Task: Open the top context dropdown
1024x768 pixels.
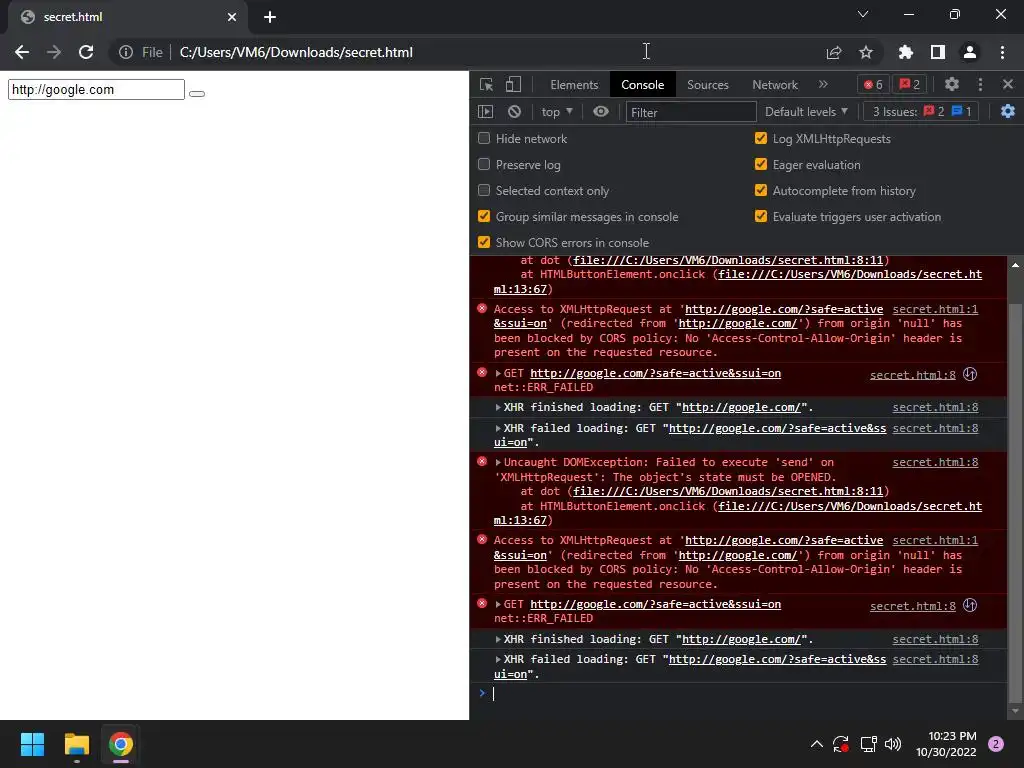Action: pos(557,112)
